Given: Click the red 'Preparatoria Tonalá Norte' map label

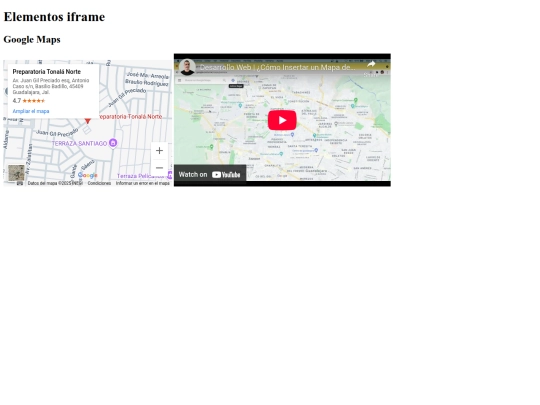Looking at the screenshot, I should pos(131,117).
